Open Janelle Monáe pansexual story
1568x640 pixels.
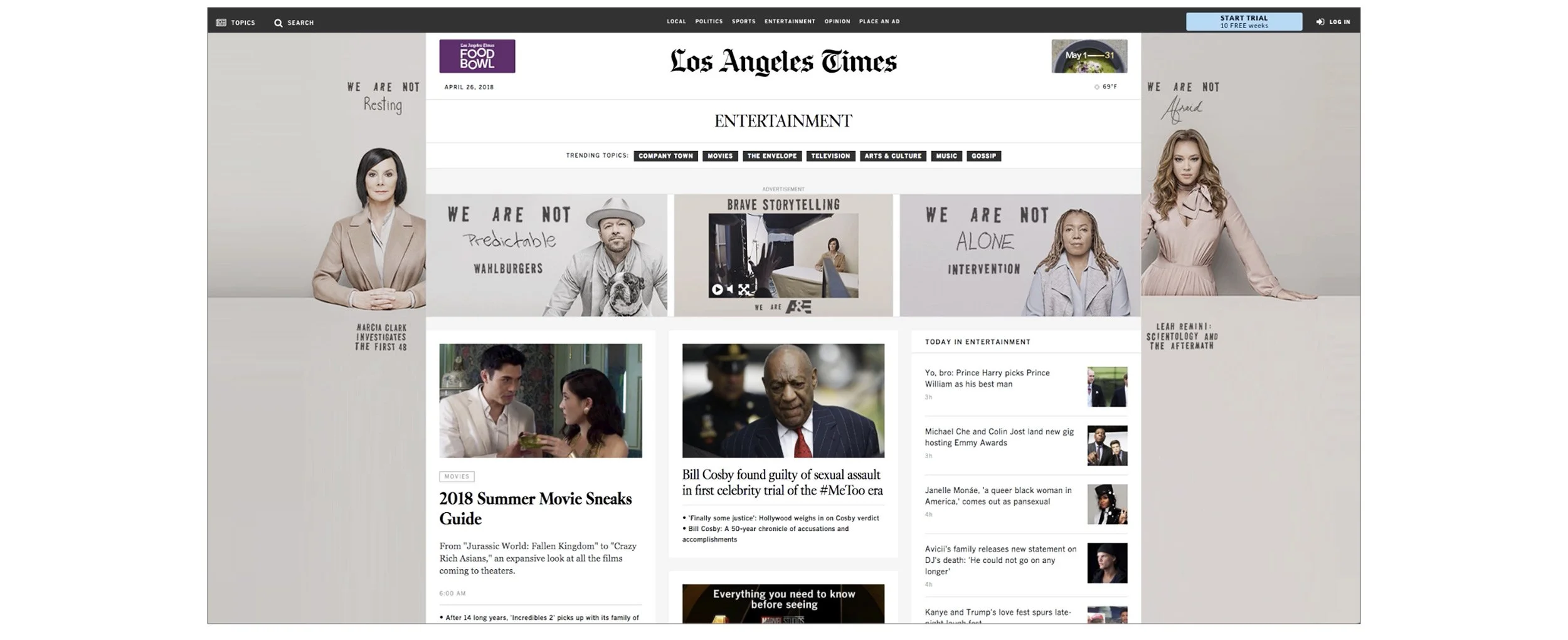pos(998,496)
